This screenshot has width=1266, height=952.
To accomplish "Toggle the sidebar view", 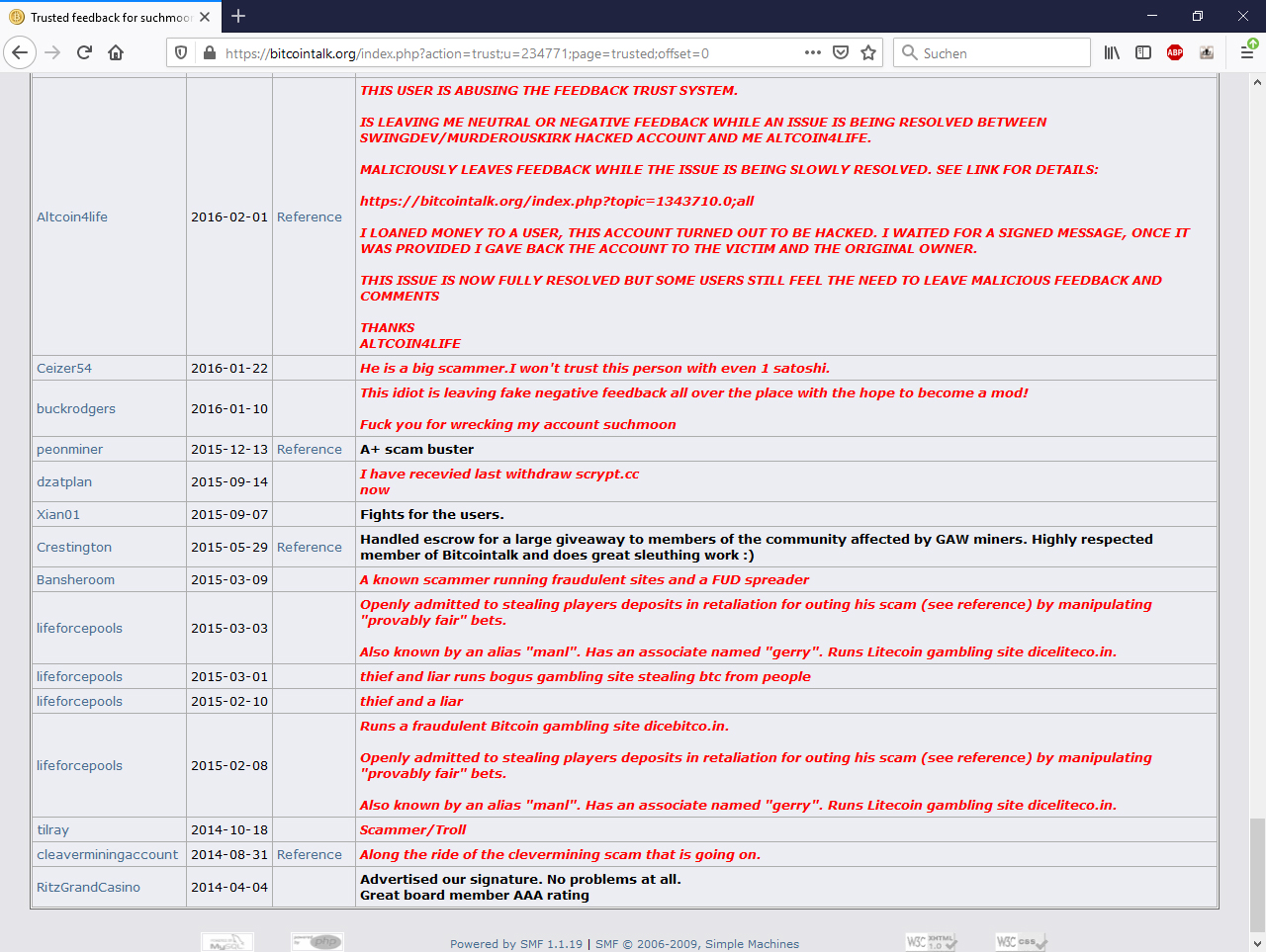I will coord(1143,52).
